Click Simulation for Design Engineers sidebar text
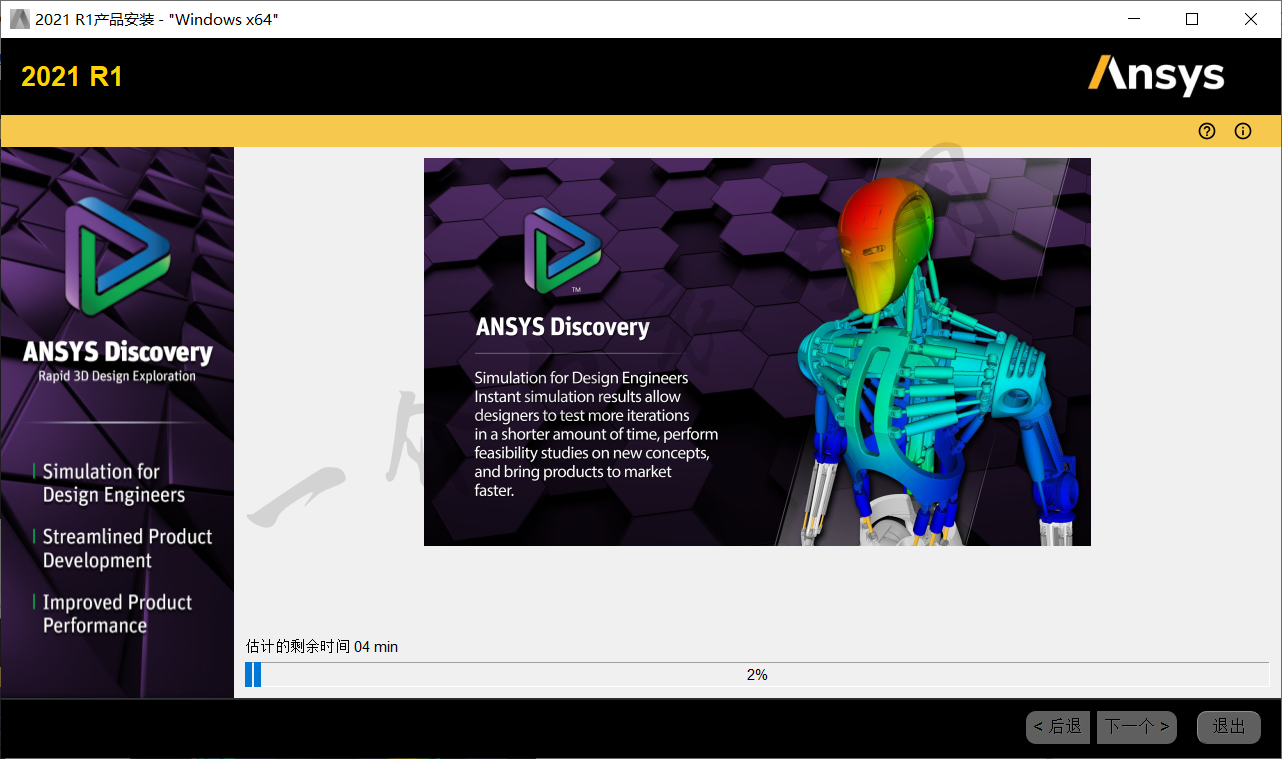This screenshot has width=1282, height=759. (x=114, y=483)
